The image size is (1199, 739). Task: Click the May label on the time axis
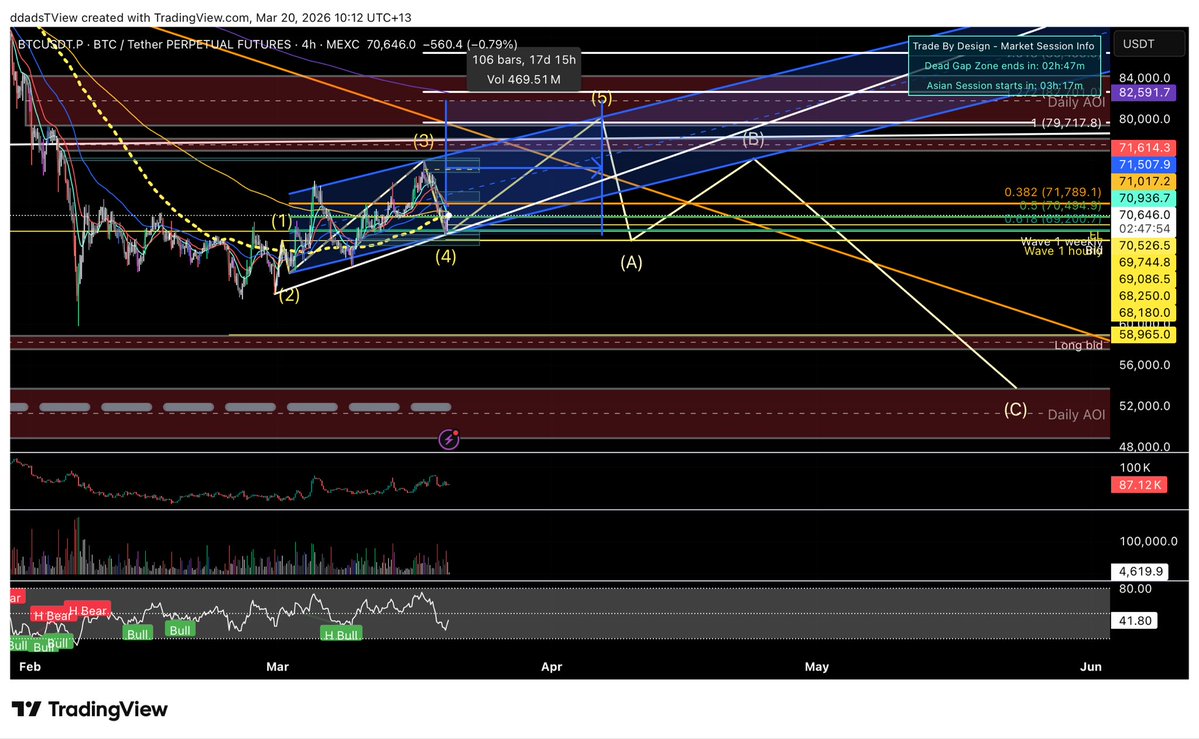[817, 667]
